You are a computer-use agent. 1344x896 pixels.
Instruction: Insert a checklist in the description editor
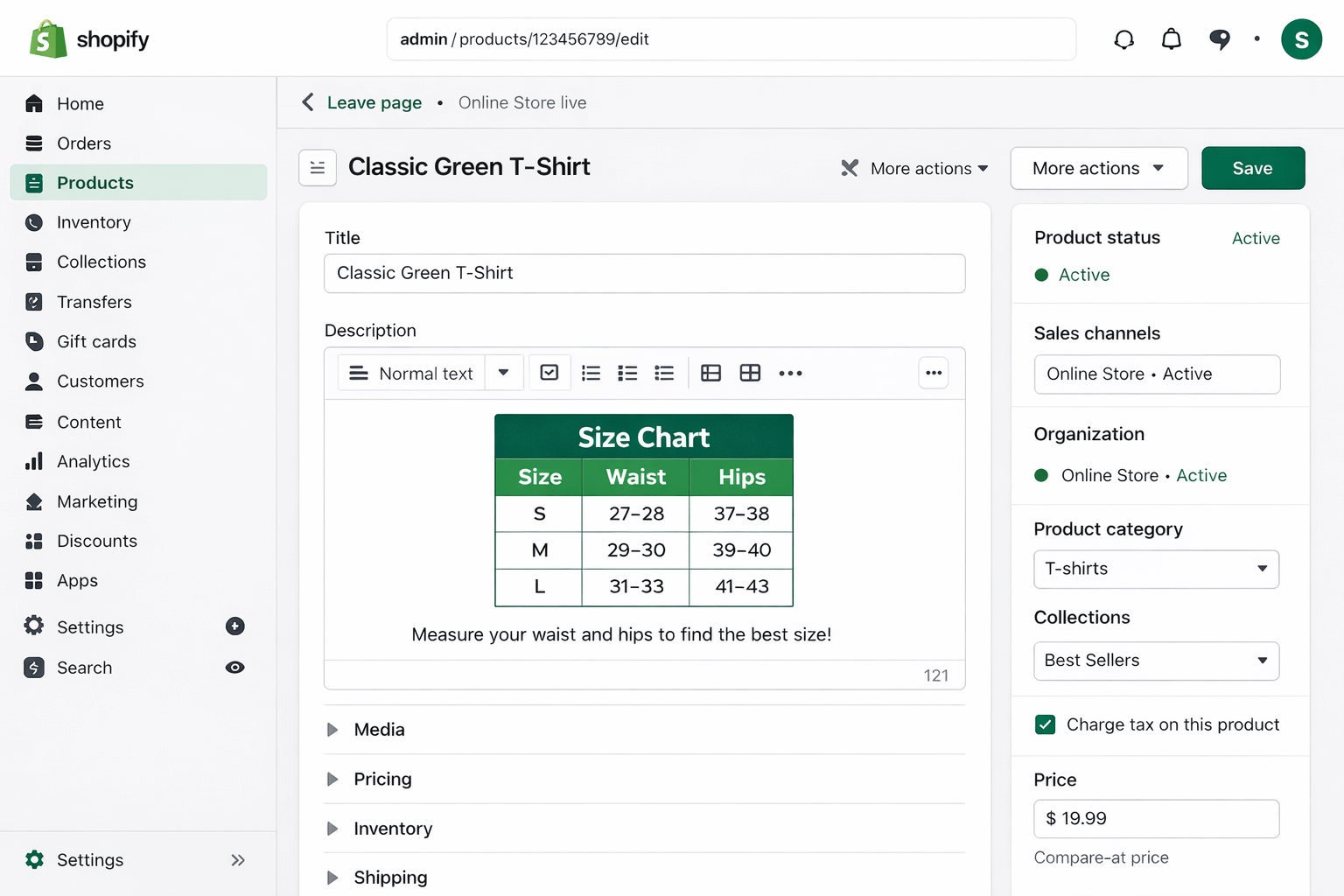point(549,372)
